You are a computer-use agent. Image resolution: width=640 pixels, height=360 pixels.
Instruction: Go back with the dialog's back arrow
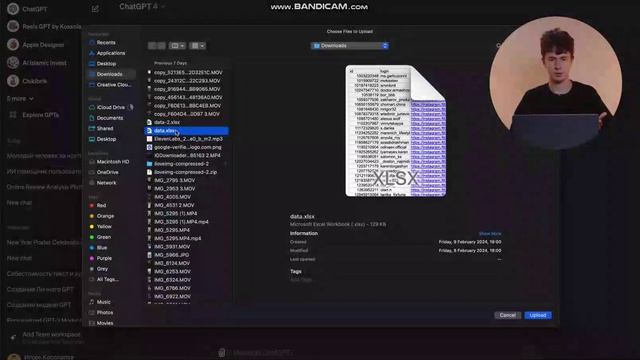(x=152, y=46)
